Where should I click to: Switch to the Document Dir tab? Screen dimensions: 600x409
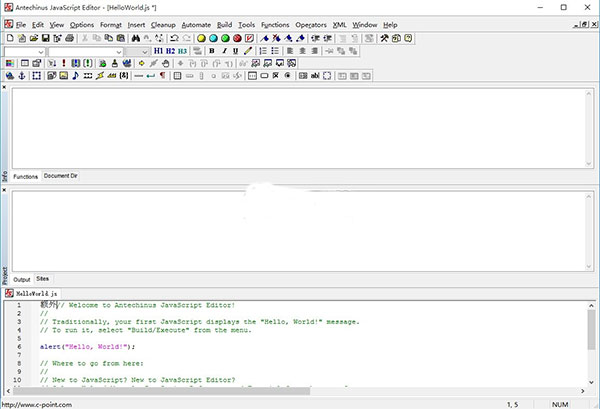(61, 176)
